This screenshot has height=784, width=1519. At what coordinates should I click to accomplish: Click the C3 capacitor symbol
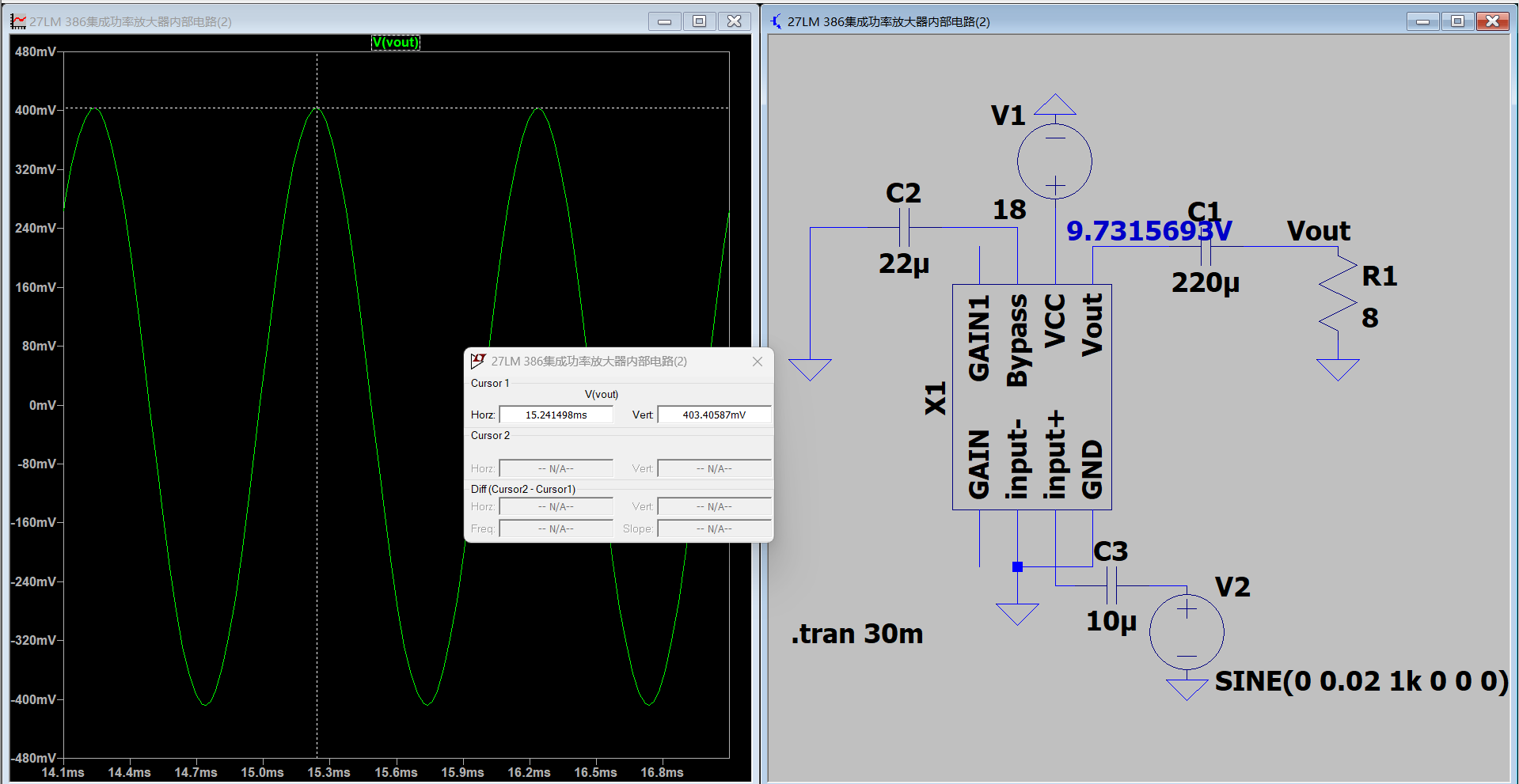point(1111,586)
